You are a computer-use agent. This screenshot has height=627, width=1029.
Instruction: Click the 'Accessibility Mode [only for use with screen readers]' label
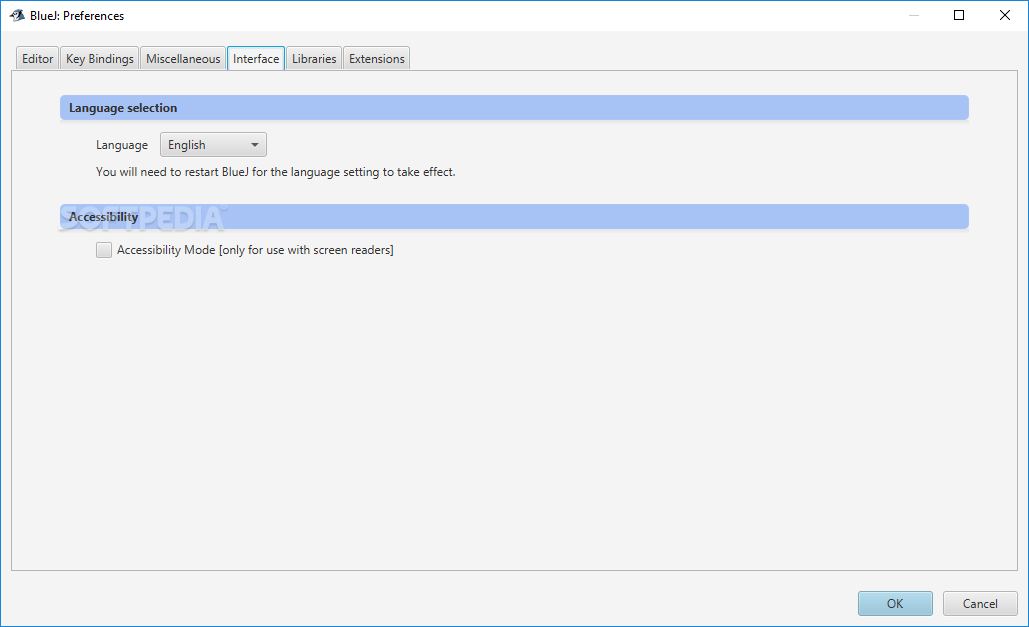coord(255,250)
